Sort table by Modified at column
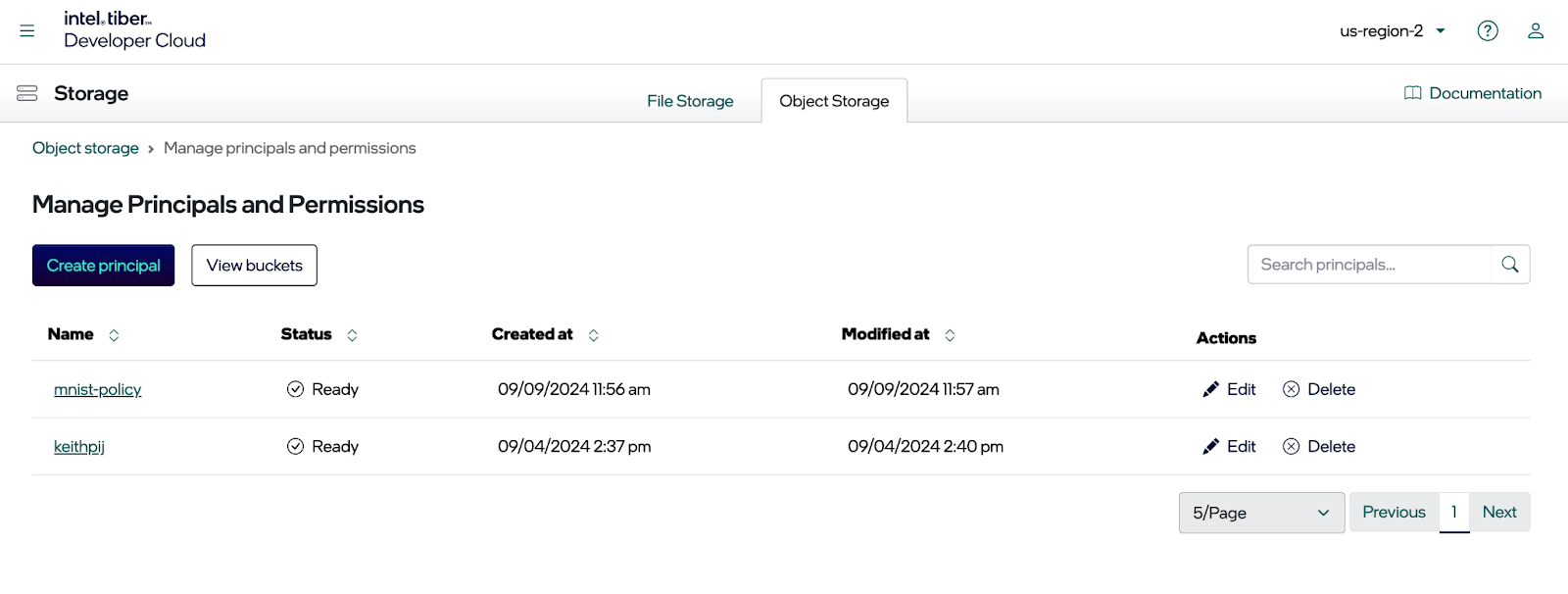1568x594 pixels. click(950, 335)
